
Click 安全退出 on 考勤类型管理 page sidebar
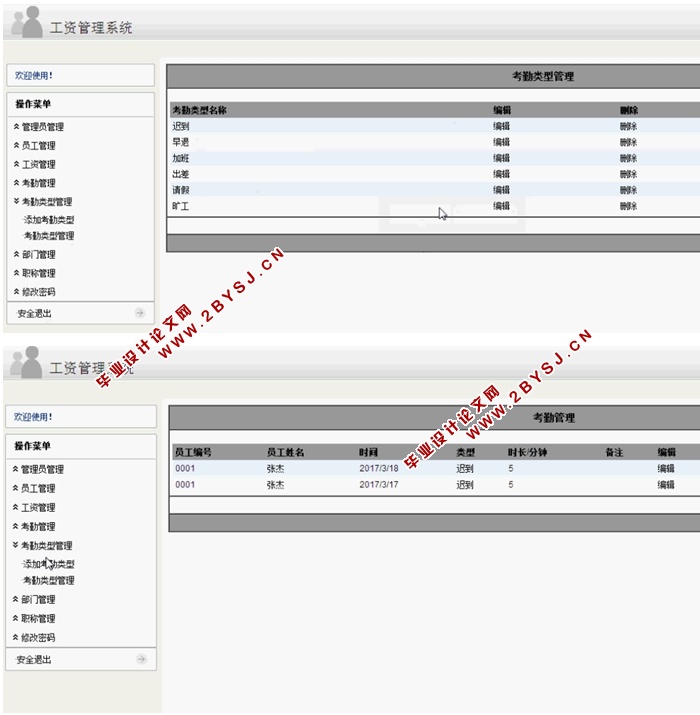(x=34, y=313)
